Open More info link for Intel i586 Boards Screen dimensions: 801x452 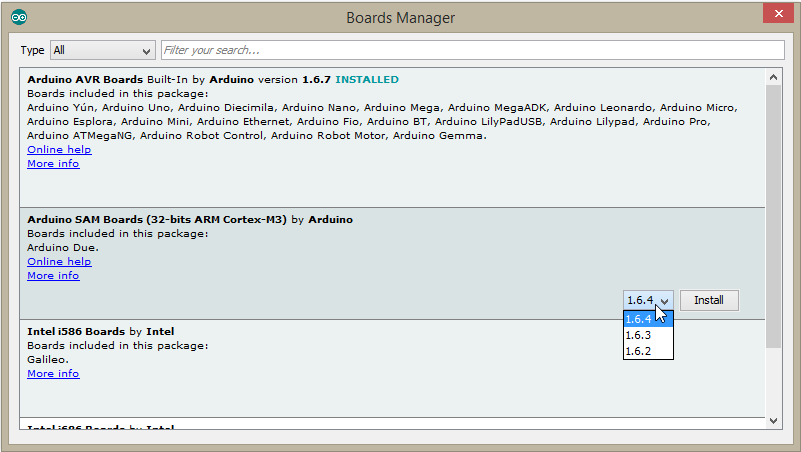click(x=53, y=373)
